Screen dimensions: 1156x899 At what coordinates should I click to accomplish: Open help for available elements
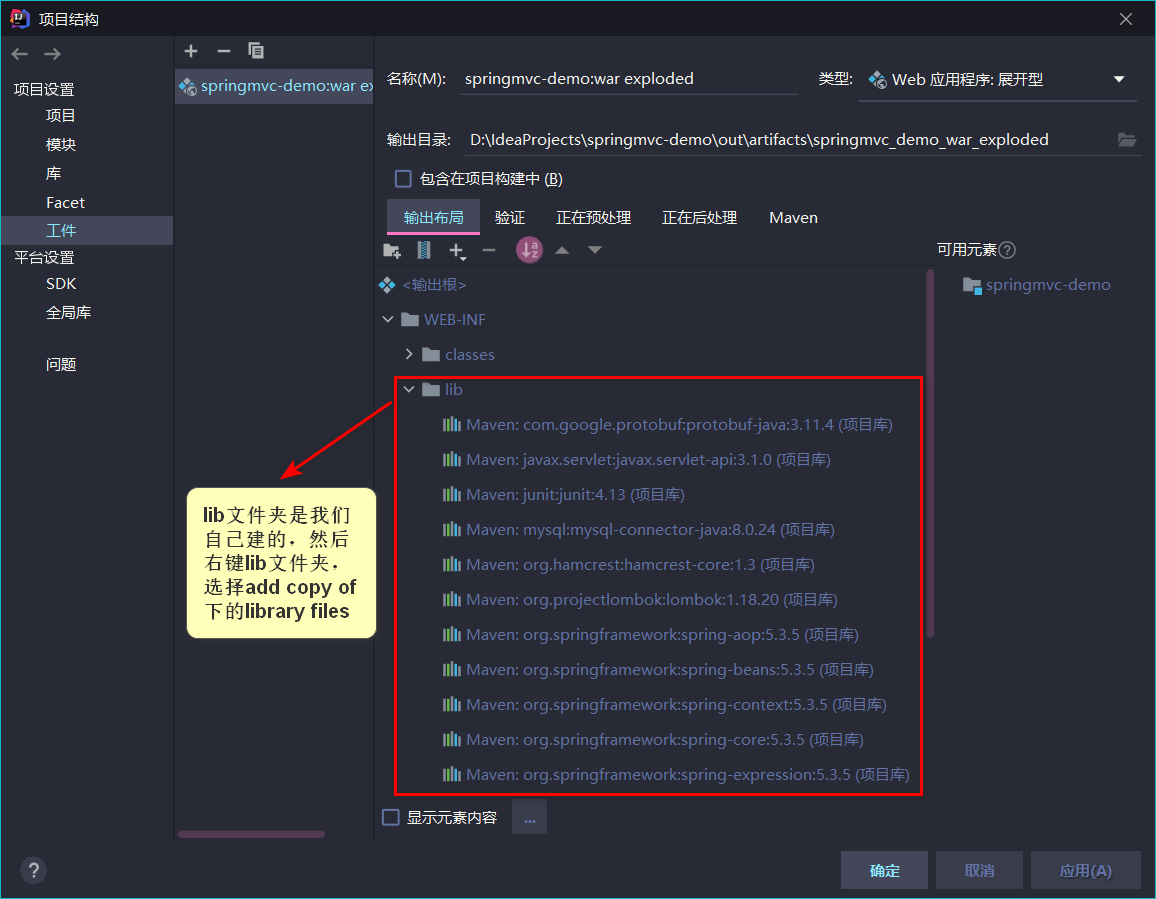tap(1007, 250)
